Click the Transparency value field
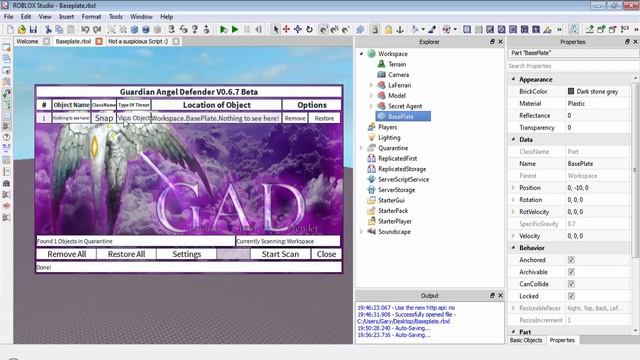Image resolution: width=640 pixels, height=360 pixels. pyautogui.click(x=598, y=128)
